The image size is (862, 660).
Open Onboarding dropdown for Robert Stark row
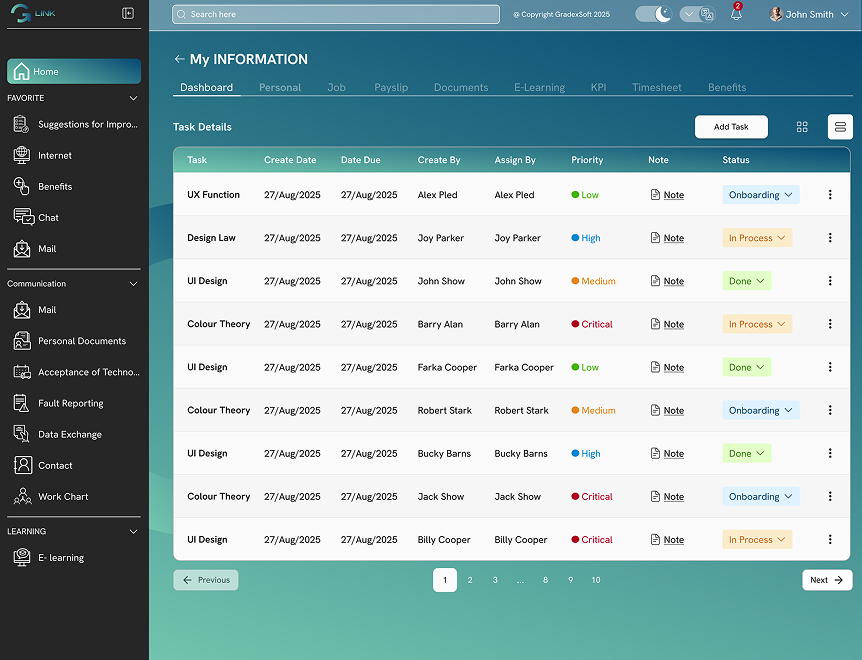tap(760, 410)
